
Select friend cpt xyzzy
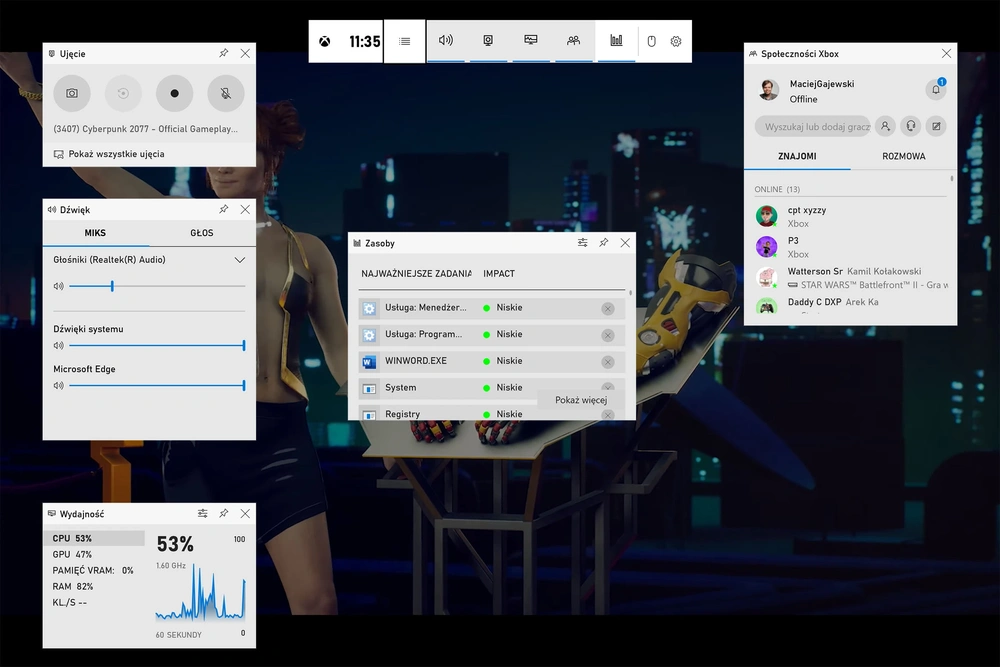click(851, 216)
